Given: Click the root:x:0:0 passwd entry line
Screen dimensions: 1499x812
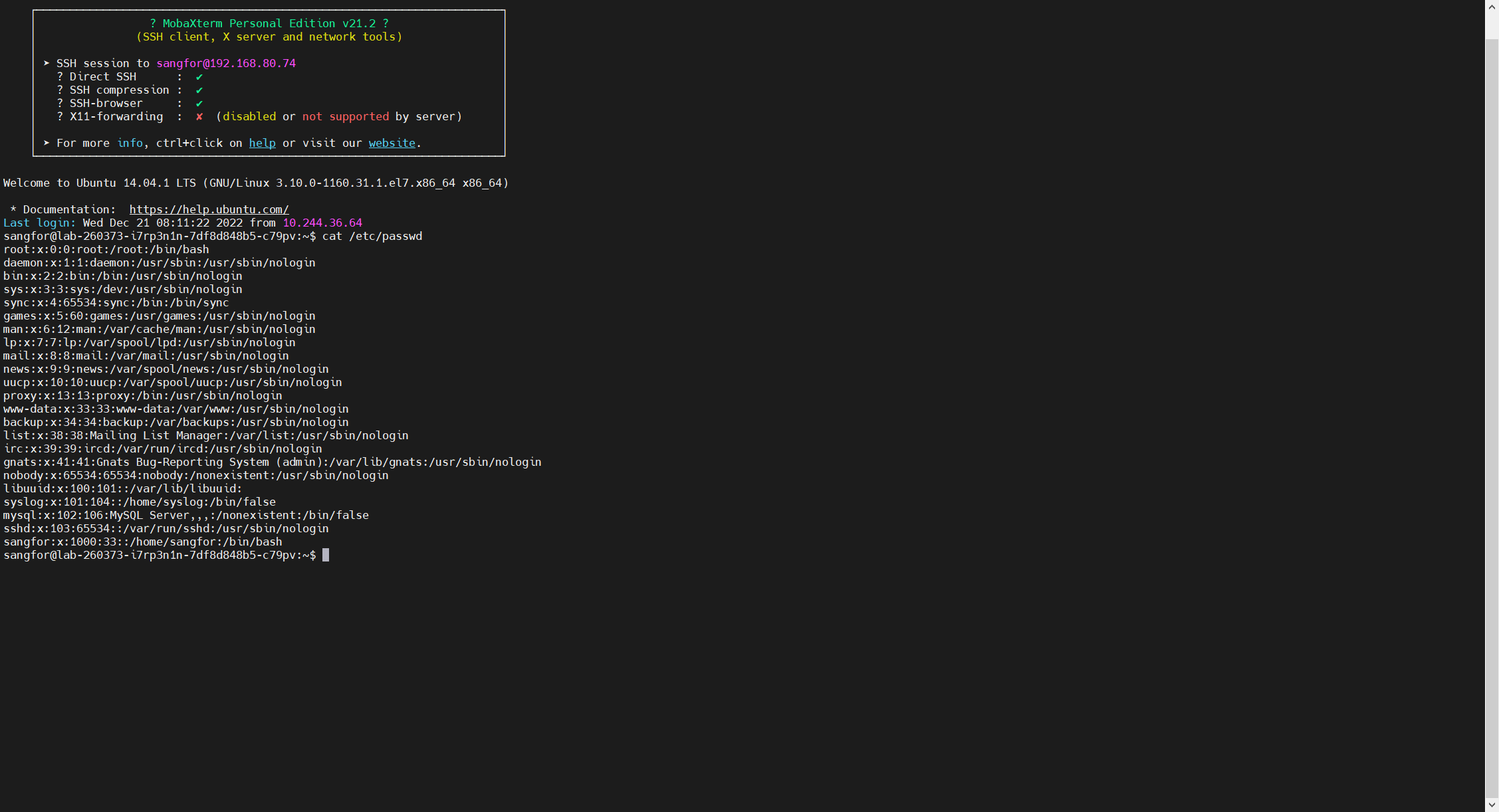Looking at the screenshot, I should click(x=106, y=249).
